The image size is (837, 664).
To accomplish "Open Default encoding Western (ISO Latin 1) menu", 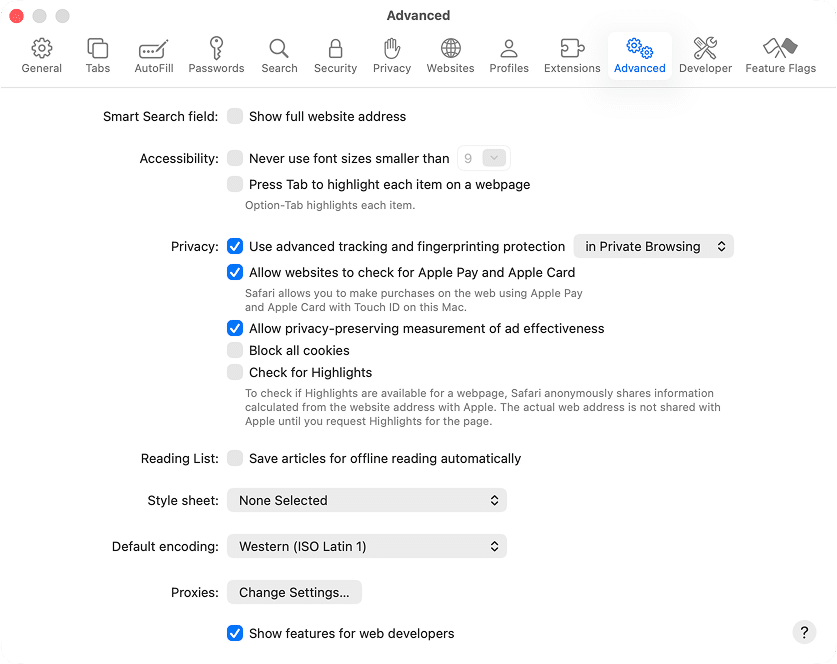I will pyautogui.click(x=367, y=546).
